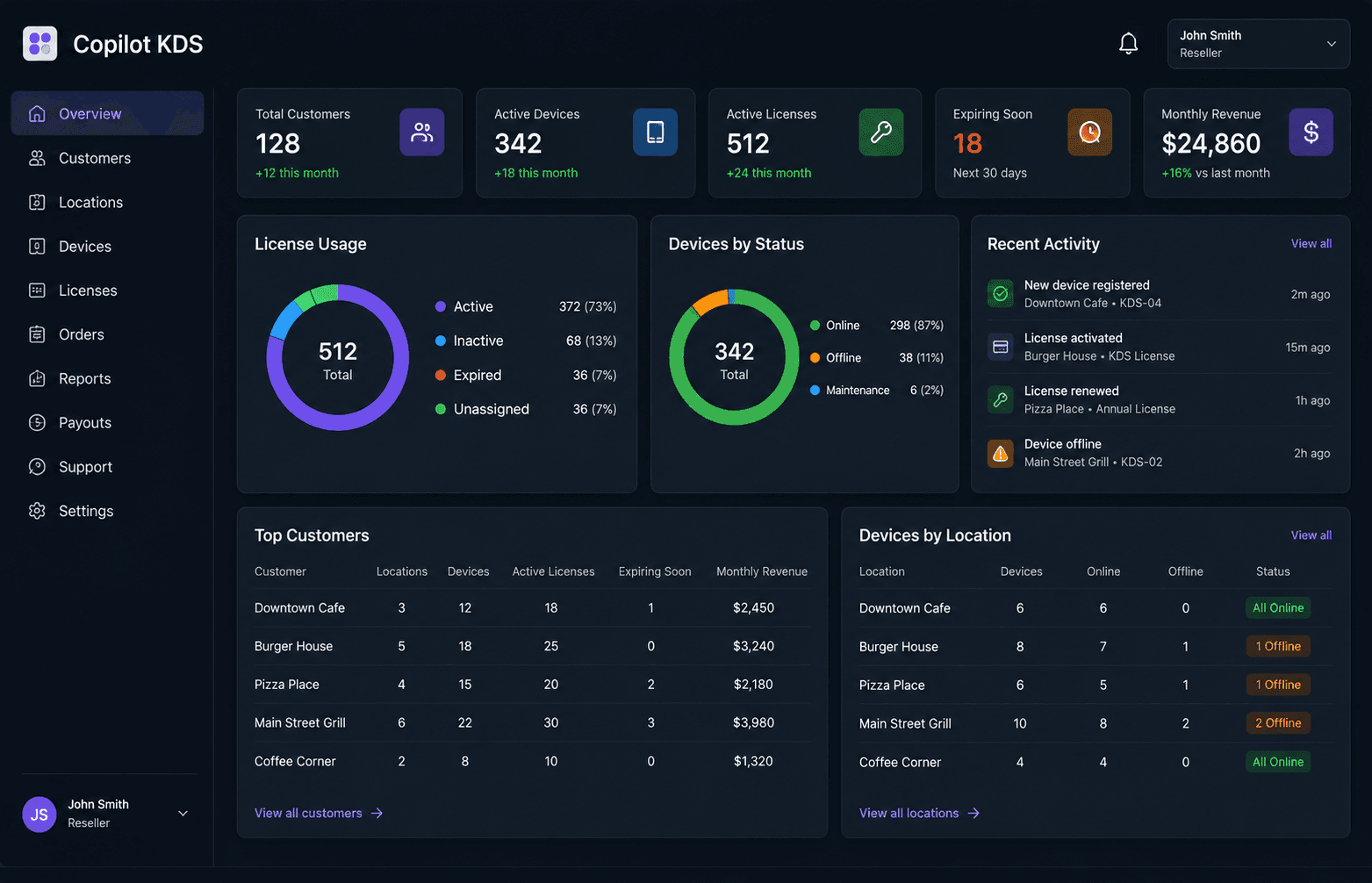
Task: Click the Active purple legend dot
Action: (441, 306)
